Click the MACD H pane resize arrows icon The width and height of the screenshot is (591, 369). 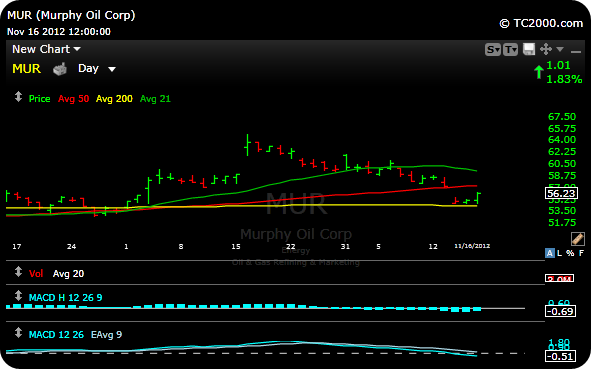(18, 296)
